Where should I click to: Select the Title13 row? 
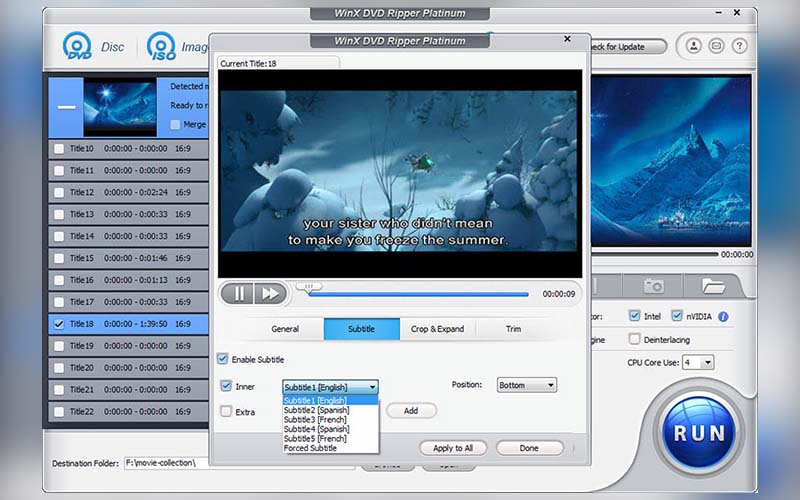(129, 214)
